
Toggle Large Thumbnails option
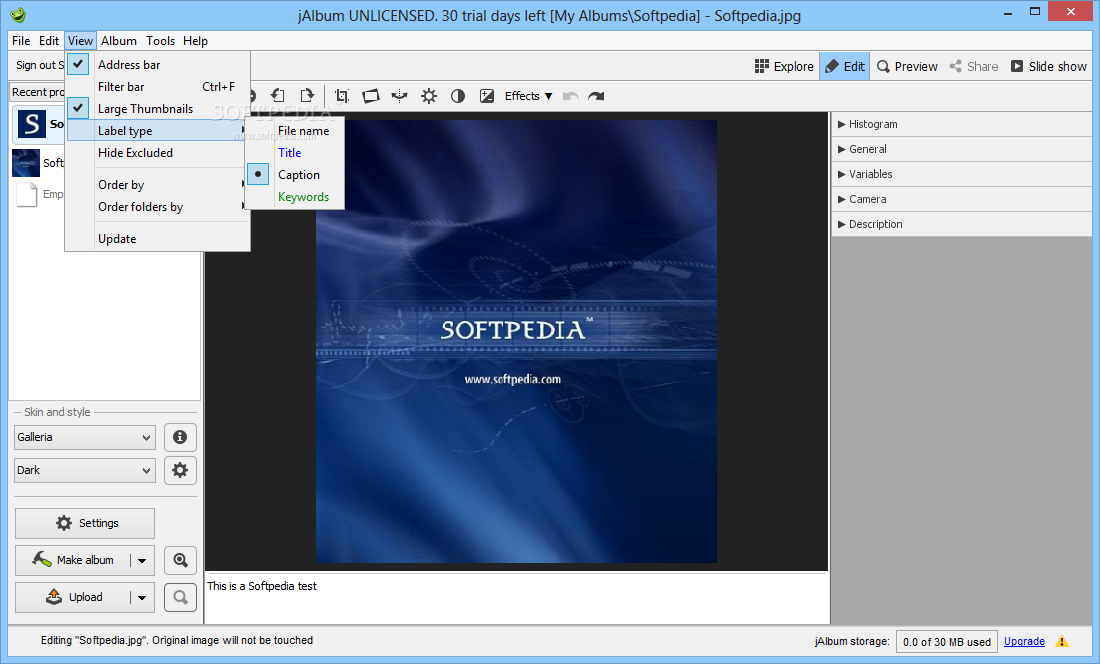click(79, 108)
